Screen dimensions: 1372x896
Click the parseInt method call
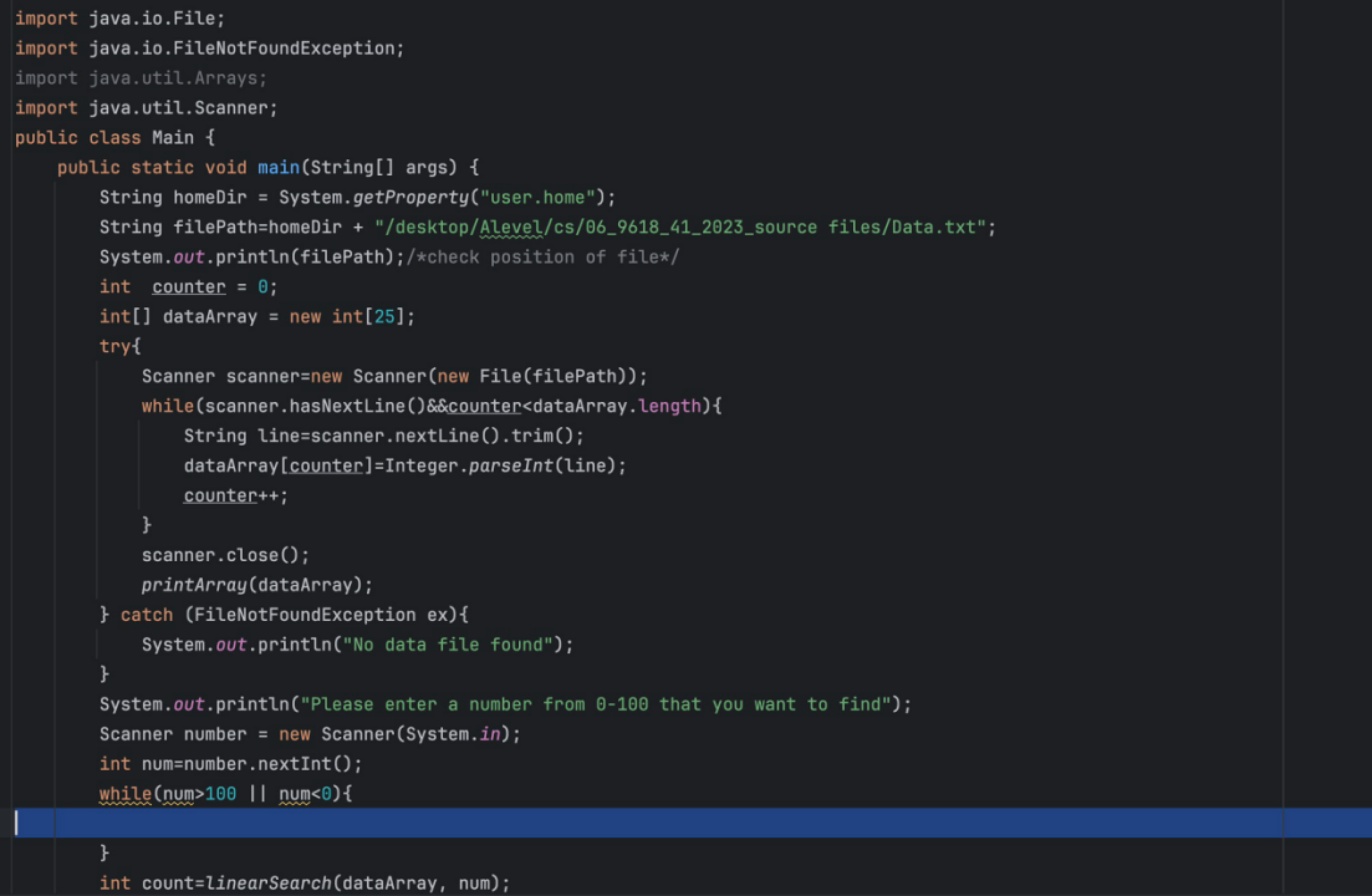click(510, 466)
